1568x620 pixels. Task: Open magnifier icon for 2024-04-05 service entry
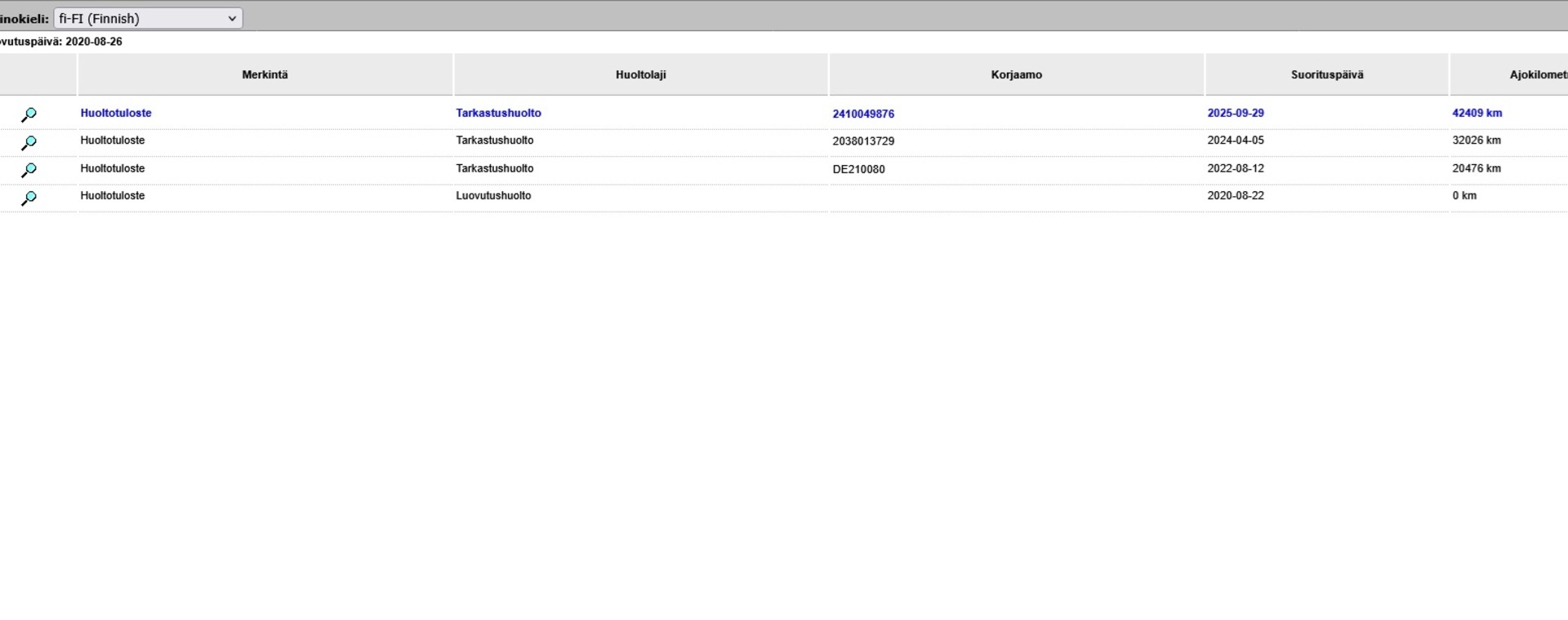tap(29, 143)
